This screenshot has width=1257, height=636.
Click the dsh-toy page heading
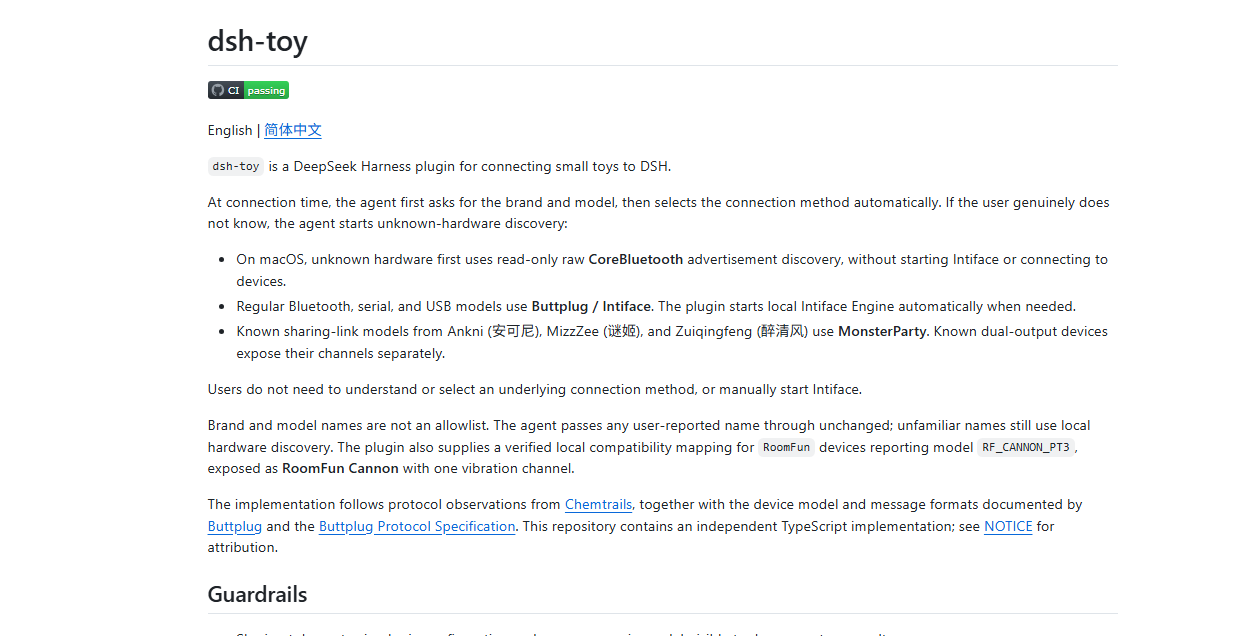(258, 41)
